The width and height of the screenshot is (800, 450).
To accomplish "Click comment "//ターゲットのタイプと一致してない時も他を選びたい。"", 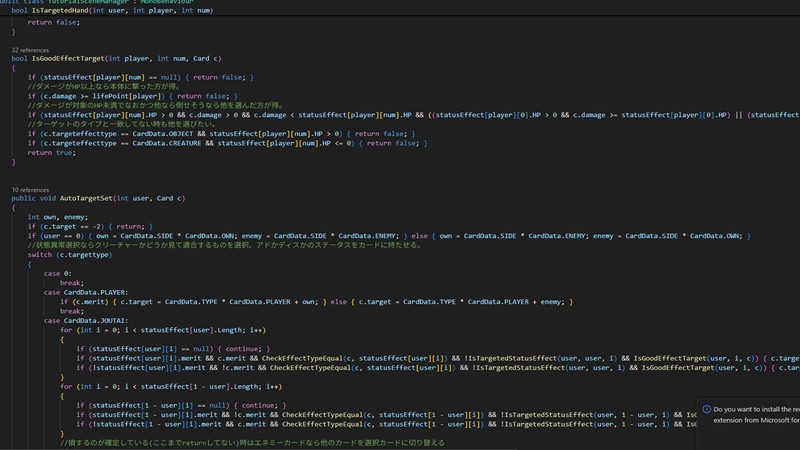I will point(122,124).
